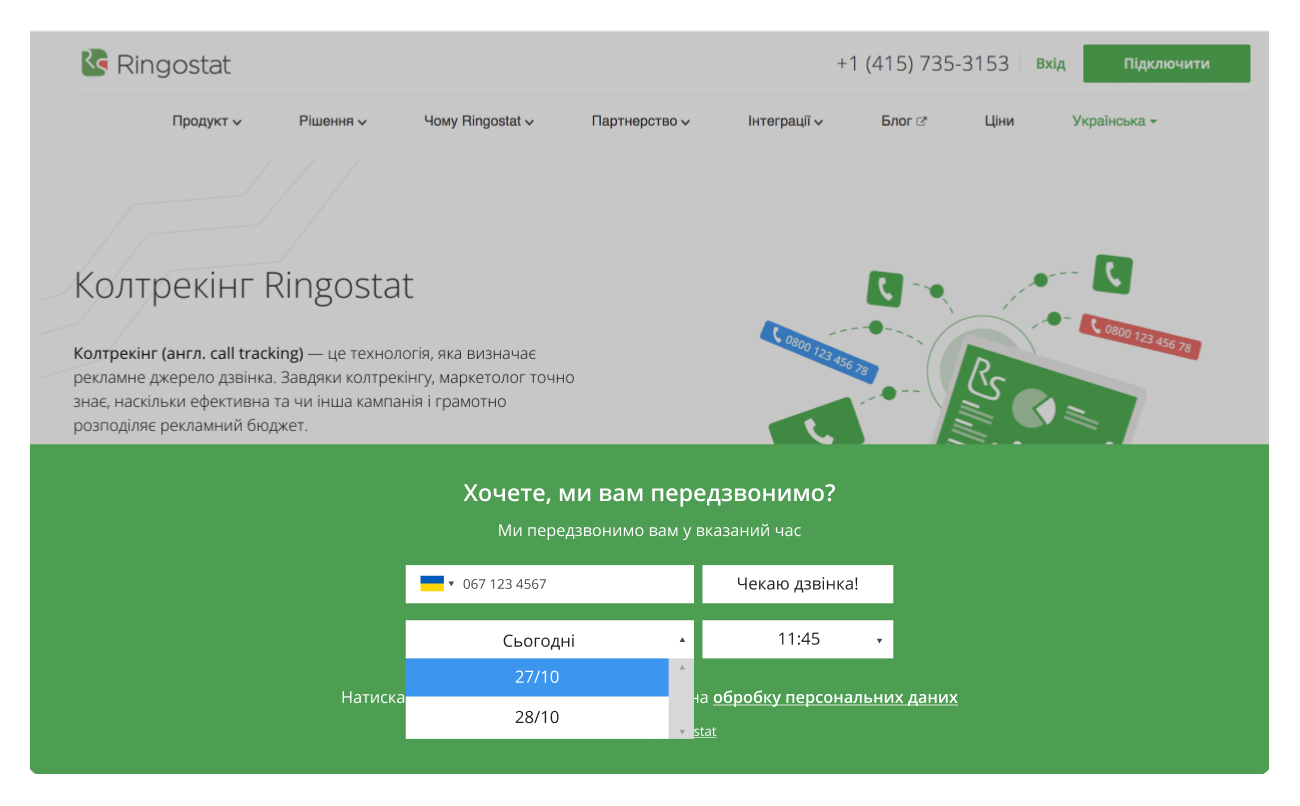The image size is (1300, 806).
Task: Expand the Рішення menu
Action: 333,121
